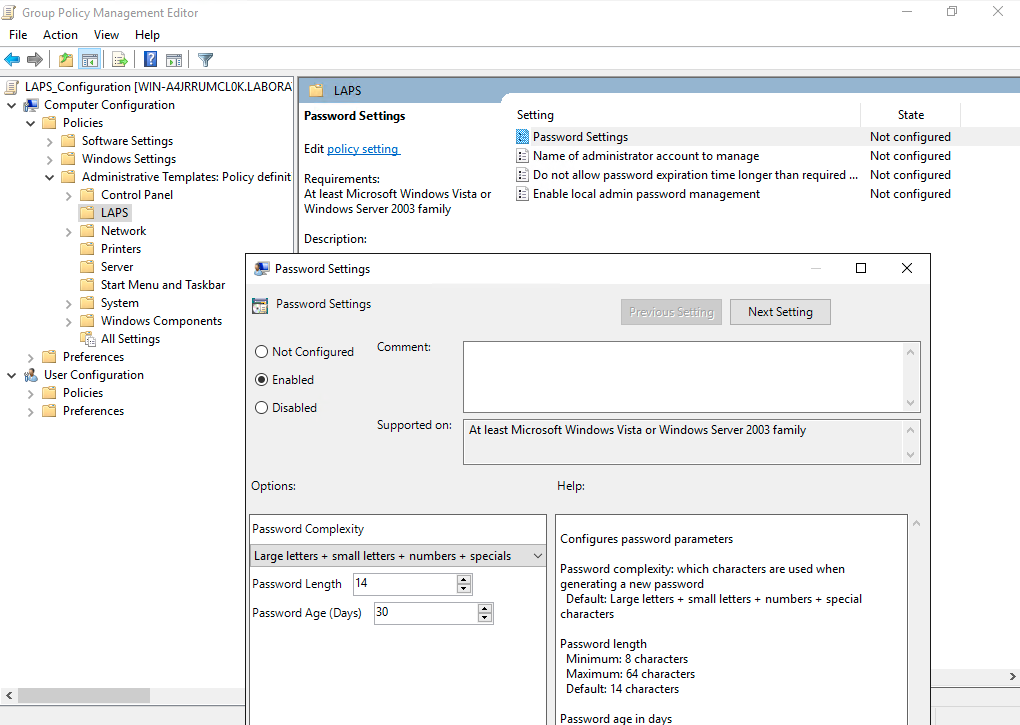This screenshot has height=725, width=1020.
Task: Click the Start Menu and Taskbar folder icon
Action: pyautogui.click(x=87, y=285)
